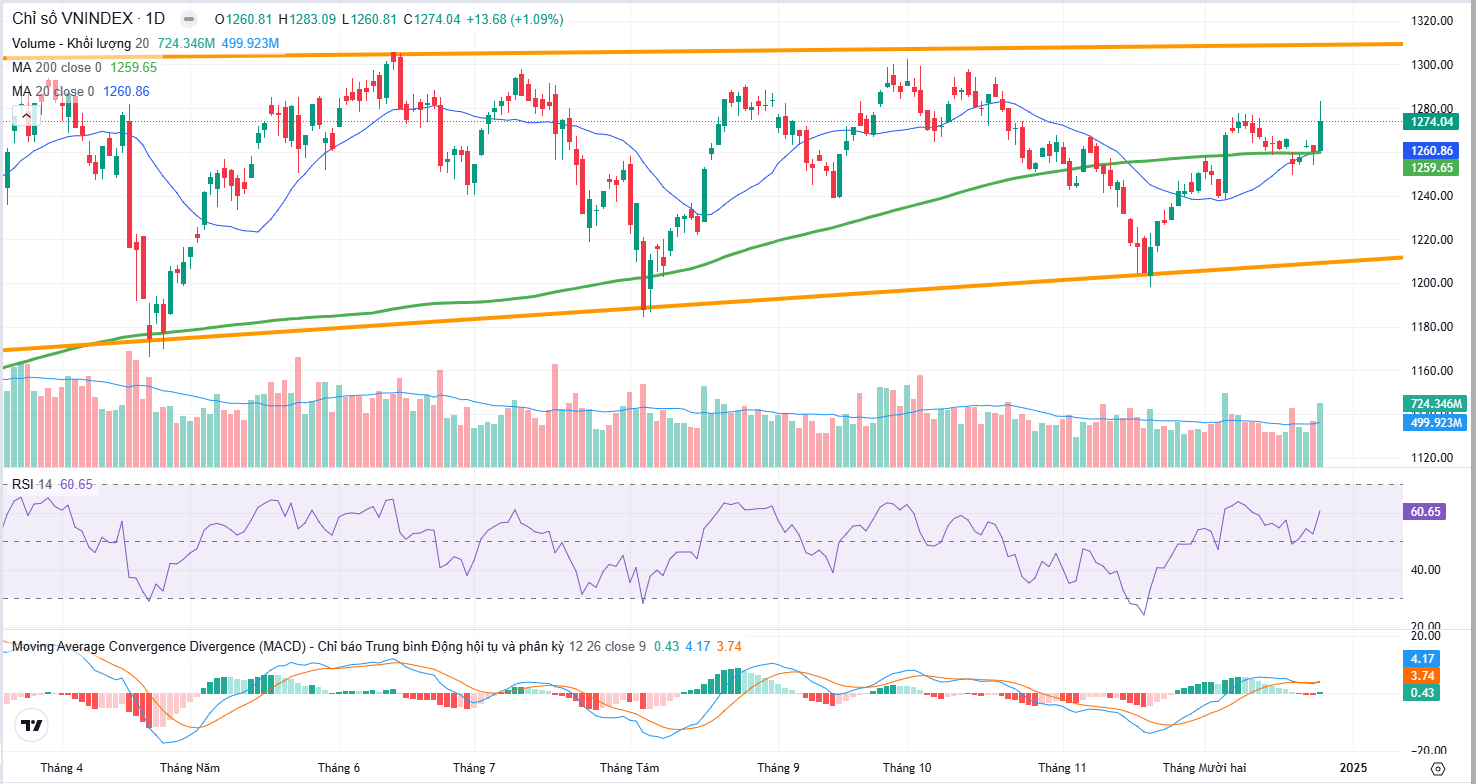
Task: Click the 40.00 RSI scale value
Action: pos(1424,570)
